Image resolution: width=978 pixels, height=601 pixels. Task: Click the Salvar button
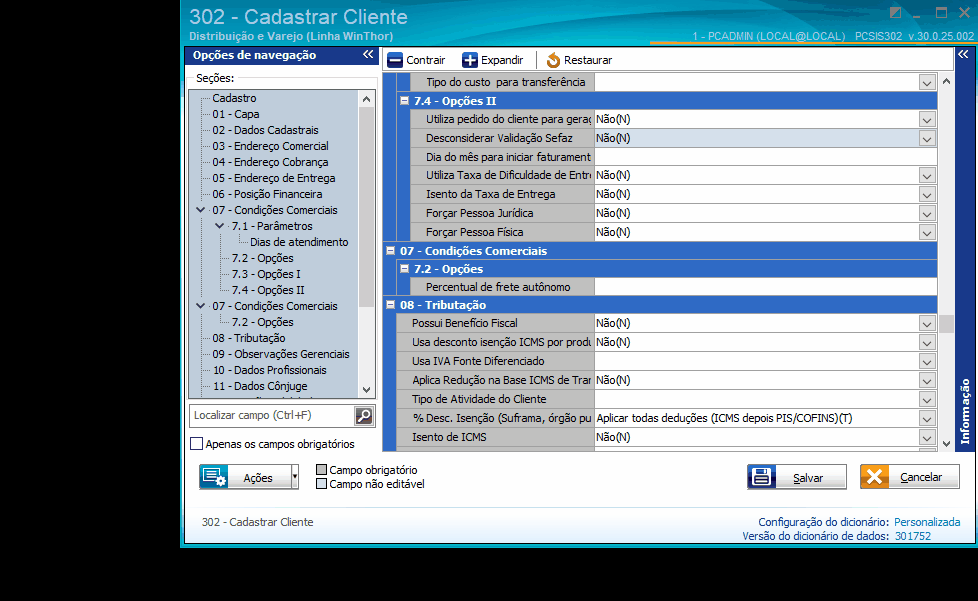796,477
